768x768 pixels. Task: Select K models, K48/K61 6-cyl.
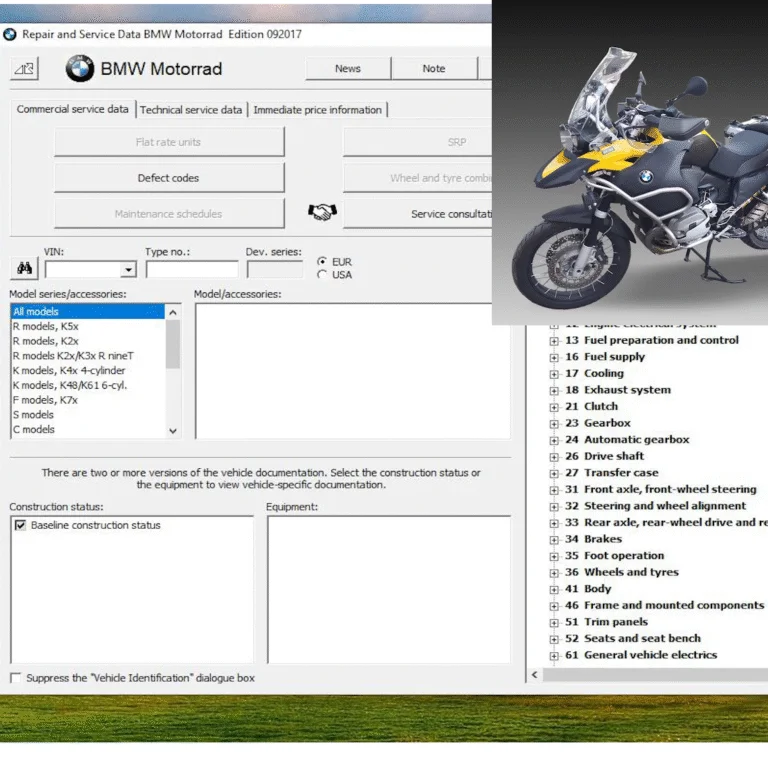(x=88, y=385)
